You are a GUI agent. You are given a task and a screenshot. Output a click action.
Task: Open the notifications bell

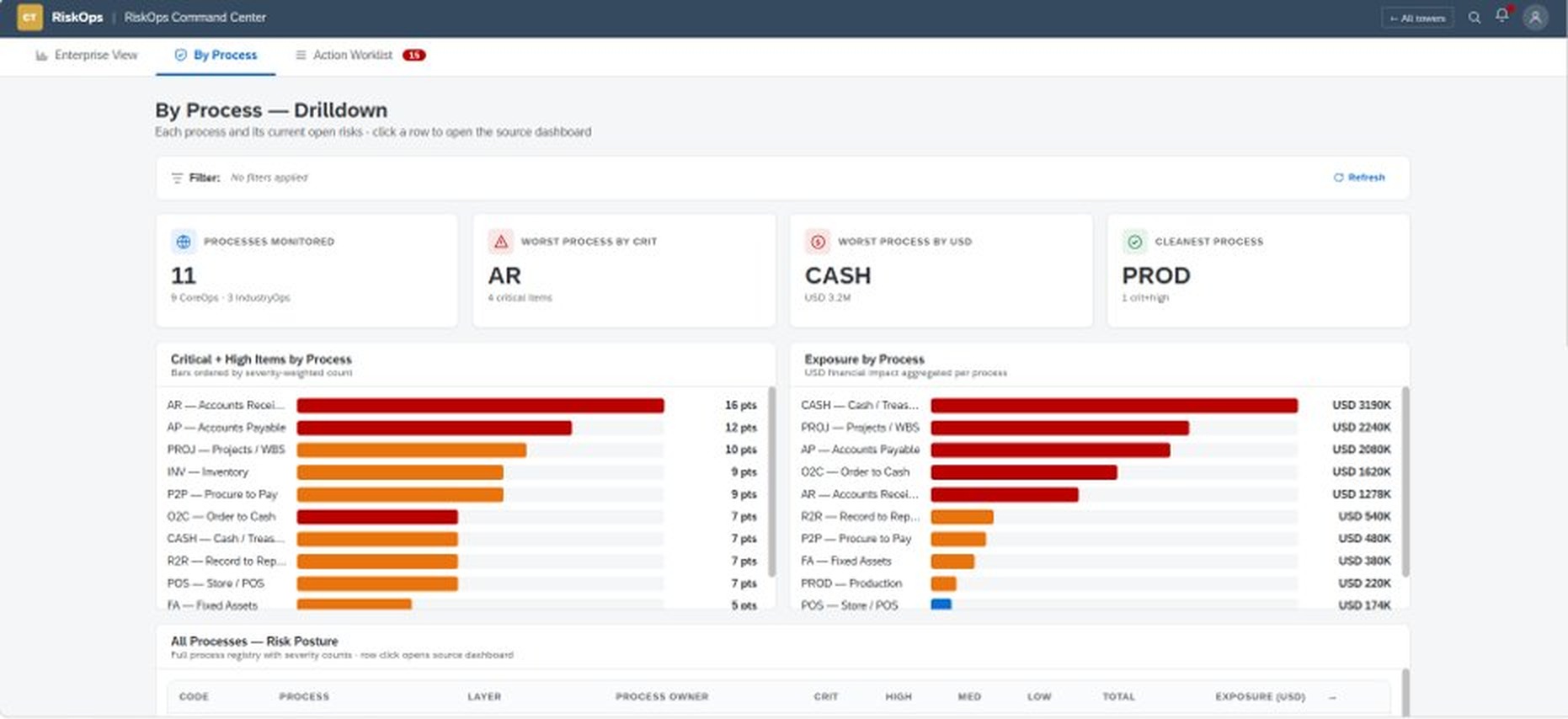[x=1501, y=15]
